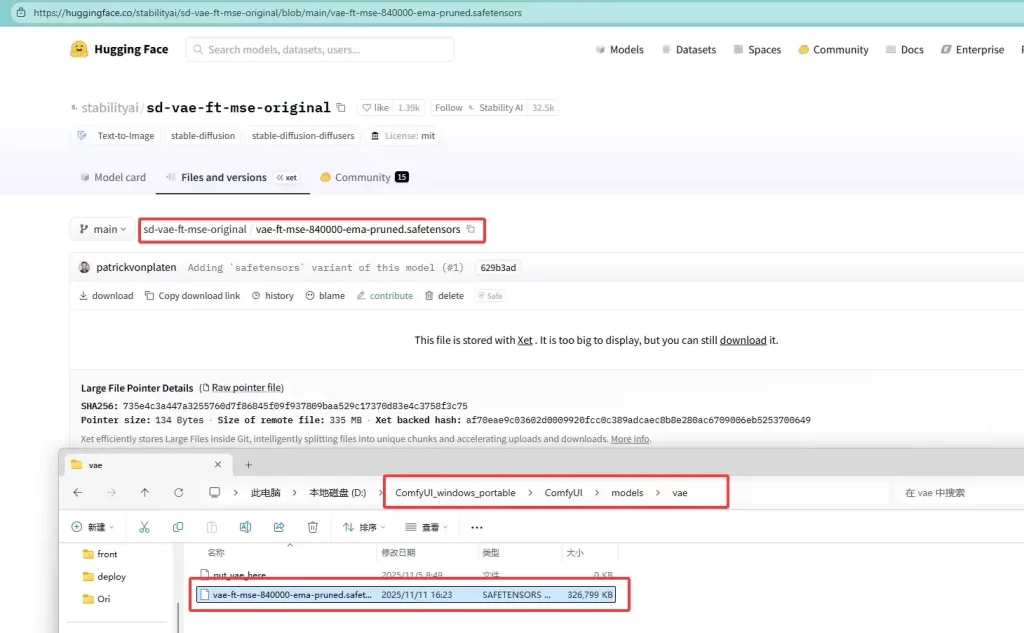Image resolution: width=1024 pixels, height=633 pixels.
Task: Open the commit 629b3ad
Action: [498, 268]
